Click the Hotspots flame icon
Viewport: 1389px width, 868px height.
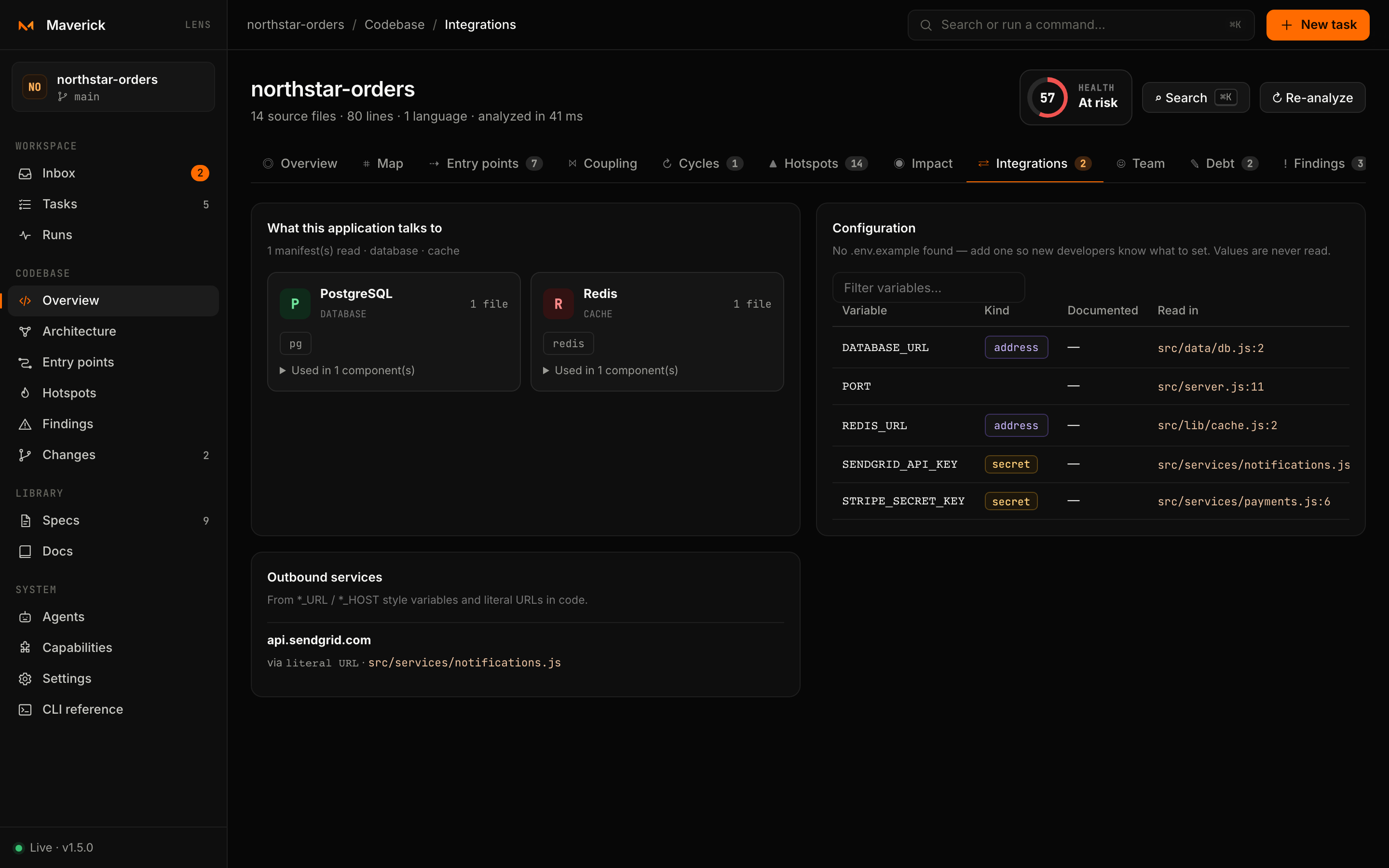click(x=25, y=393)
